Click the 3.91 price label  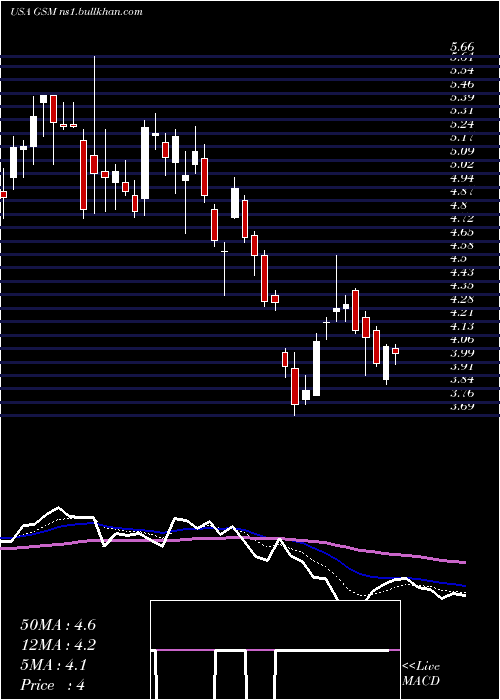(462, 366)
